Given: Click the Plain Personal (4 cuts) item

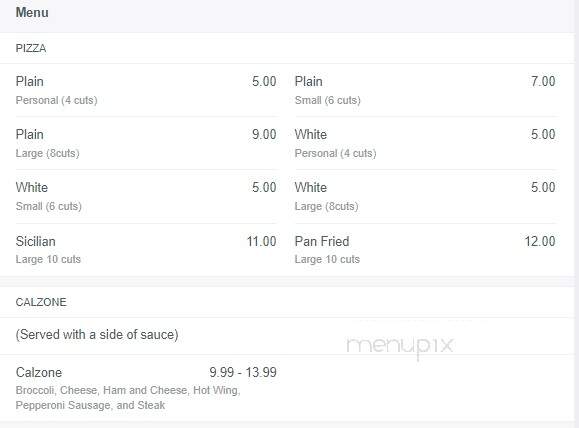Looking at the screenshot, I should [146, 90].
